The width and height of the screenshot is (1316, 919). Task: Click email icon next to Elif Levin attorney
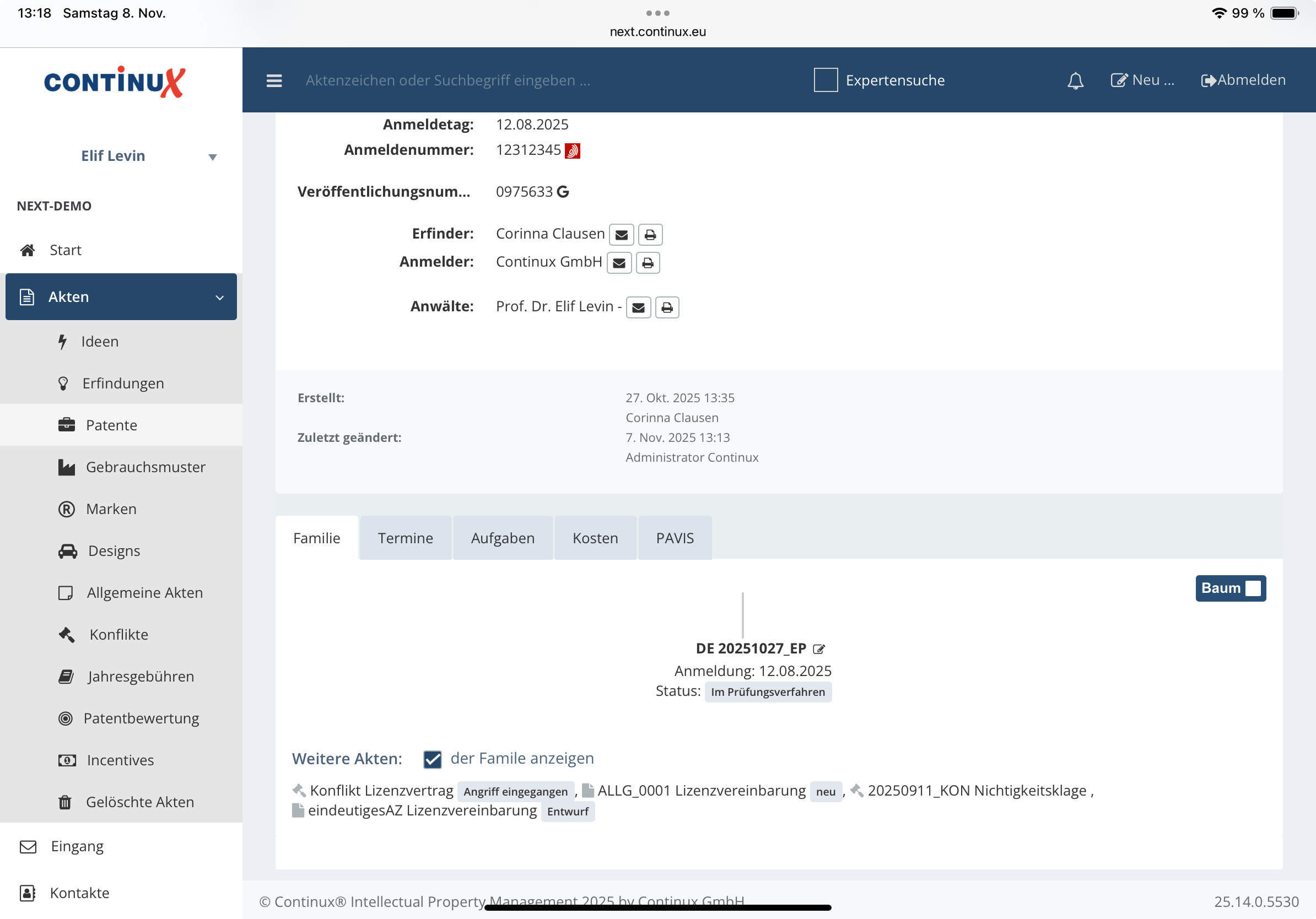point(638,307)
